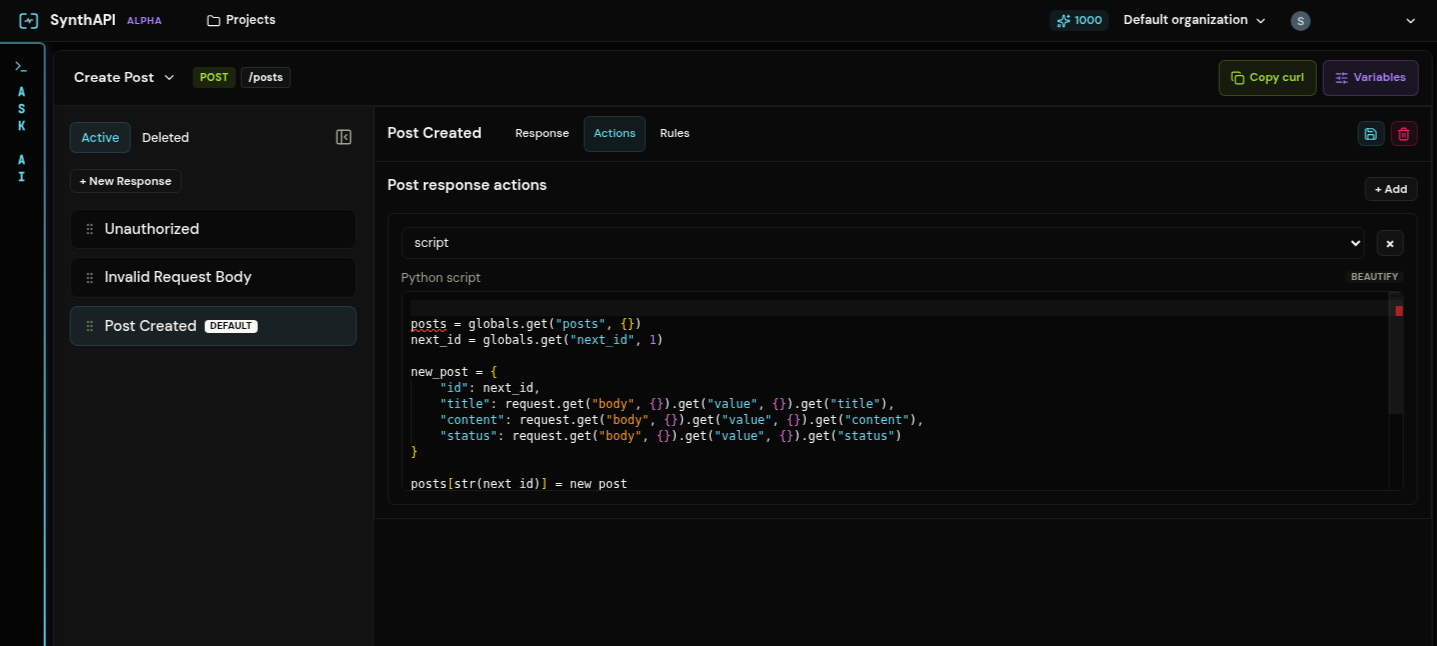
Task: Click the Post Created heading
Action: [x=434, y=133]
